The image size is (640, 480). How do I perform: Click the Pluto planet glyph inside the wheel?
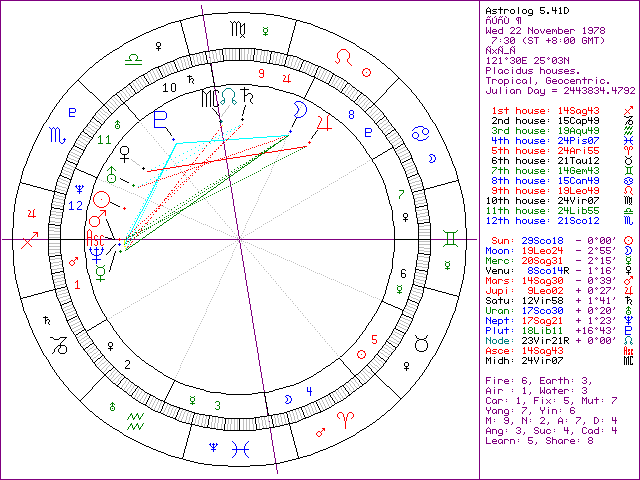159,117
